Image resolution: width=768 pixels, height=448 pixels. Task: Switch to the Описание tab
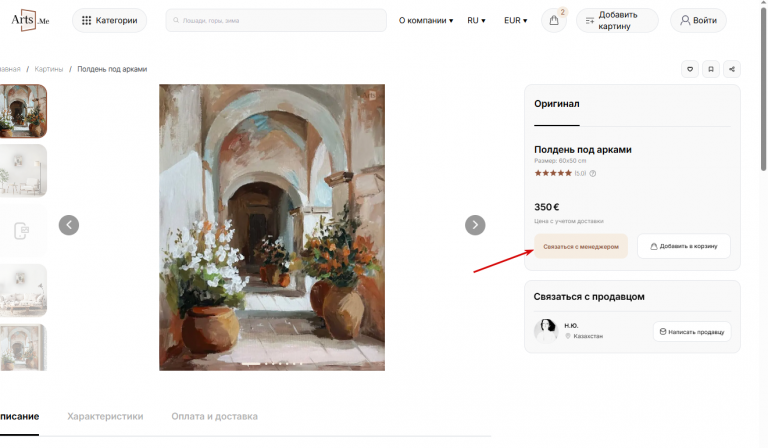[19, 416]
